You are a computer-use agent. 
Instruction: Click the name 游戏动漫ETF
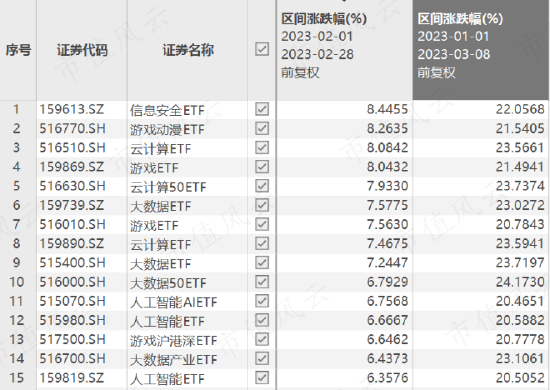167,130
